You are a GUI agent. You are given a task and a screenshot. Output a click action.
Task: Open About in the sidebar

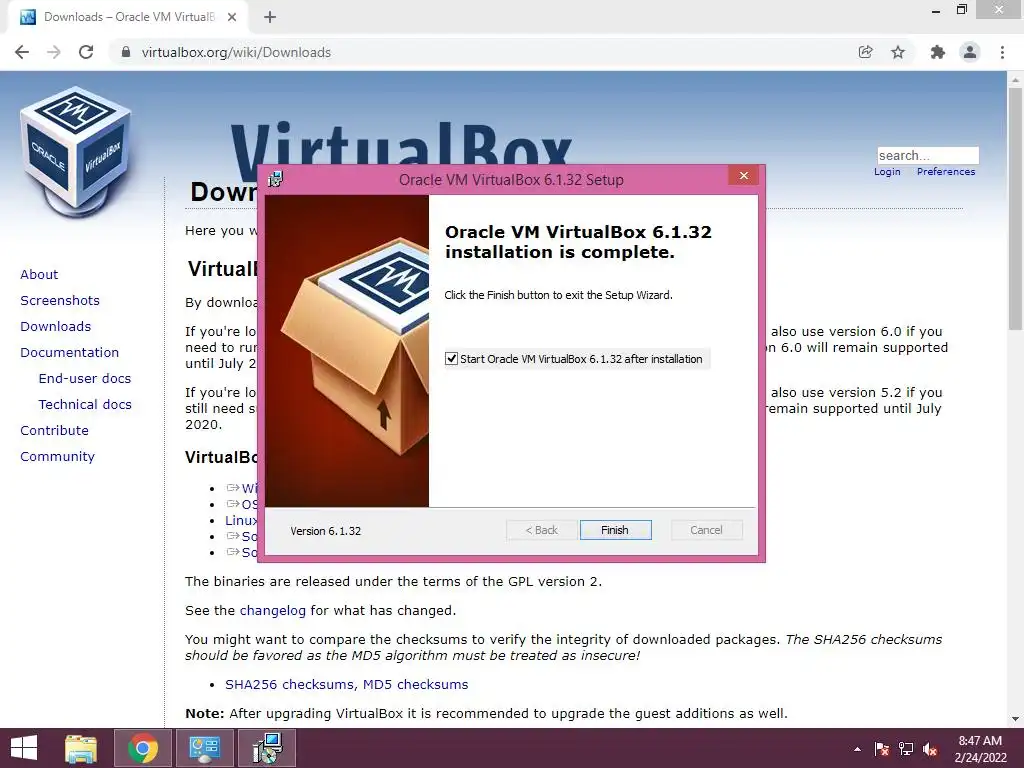pyautogui.click(x=39, y=274)
